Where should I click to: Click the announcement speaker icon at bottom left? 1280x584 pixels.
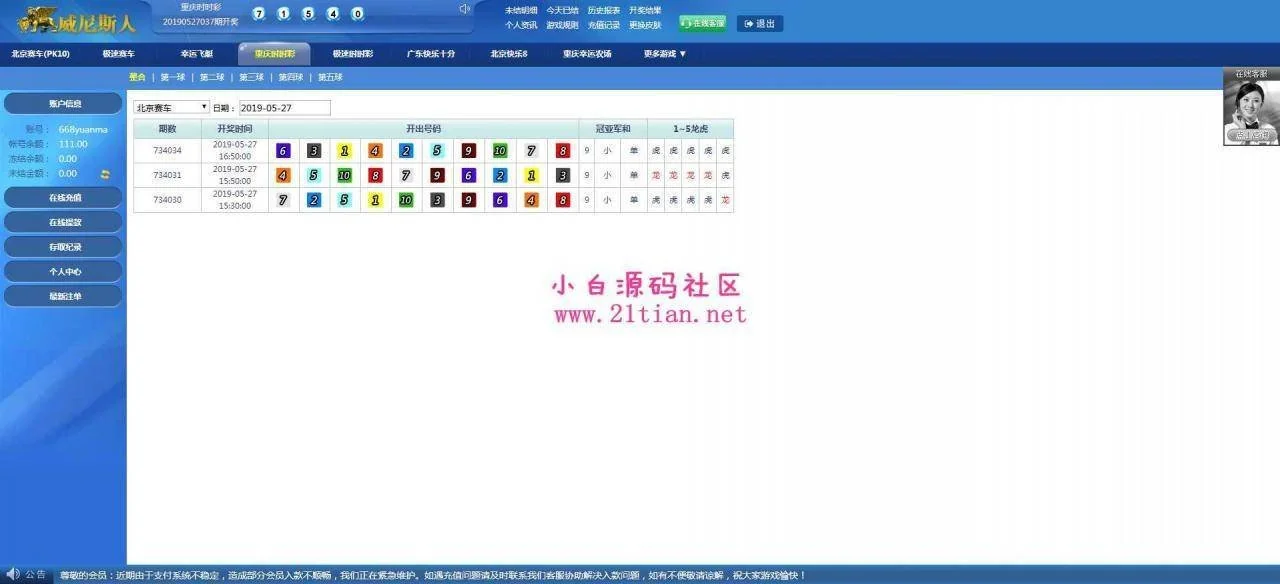(14, 574)
